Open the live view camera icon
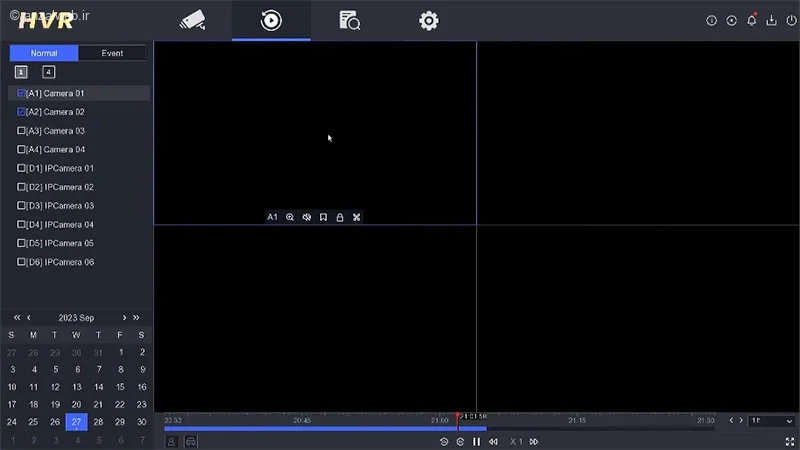Screen dimensions: 800x450 tap(192, 20)
